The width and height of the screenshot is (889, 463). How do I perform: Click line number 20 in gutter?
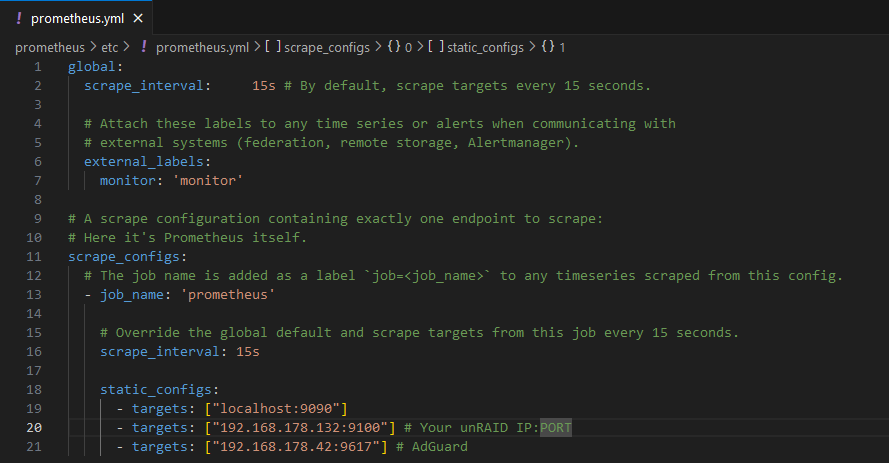tap(34, 427)
